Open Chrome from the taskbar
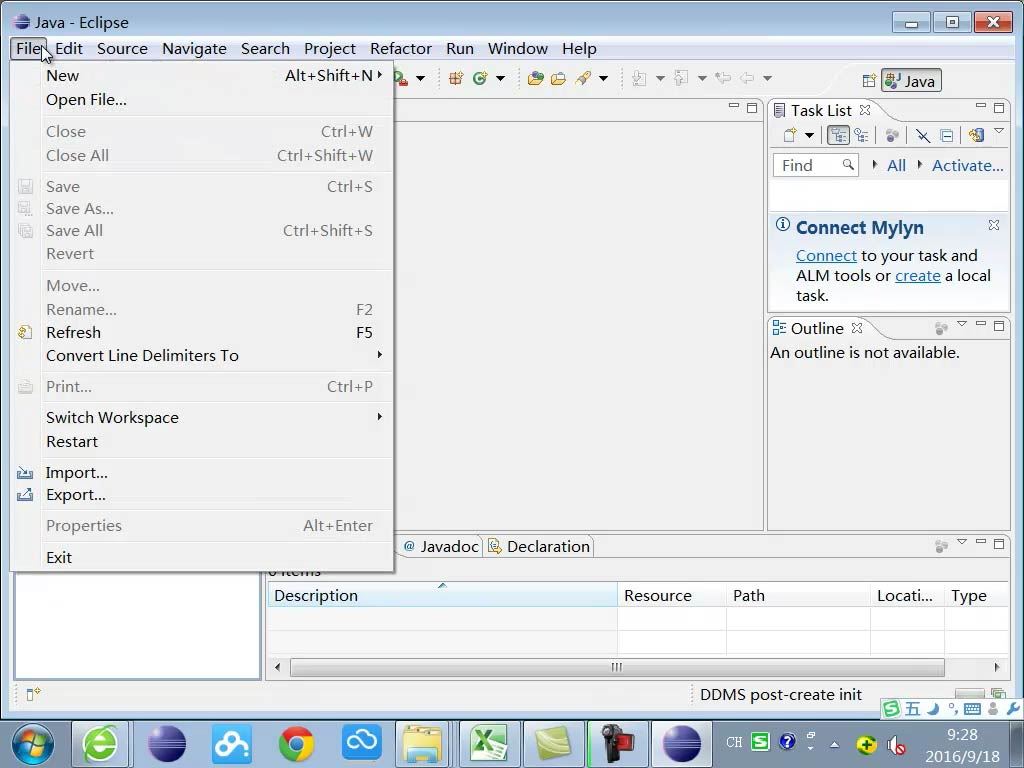 point(296,744)
